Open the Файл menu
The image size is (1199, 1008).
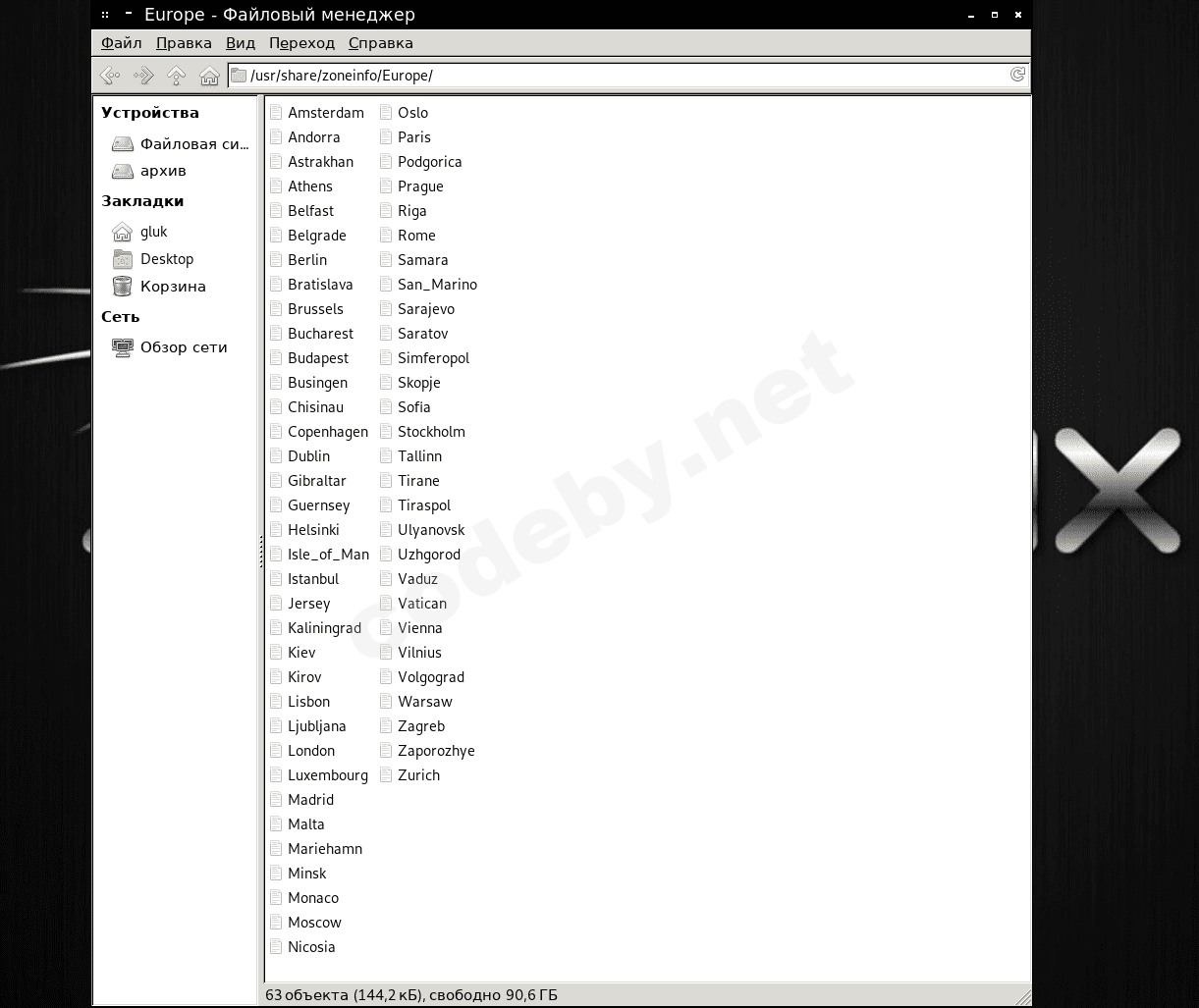pyautogui.click(x=122, y=43)
